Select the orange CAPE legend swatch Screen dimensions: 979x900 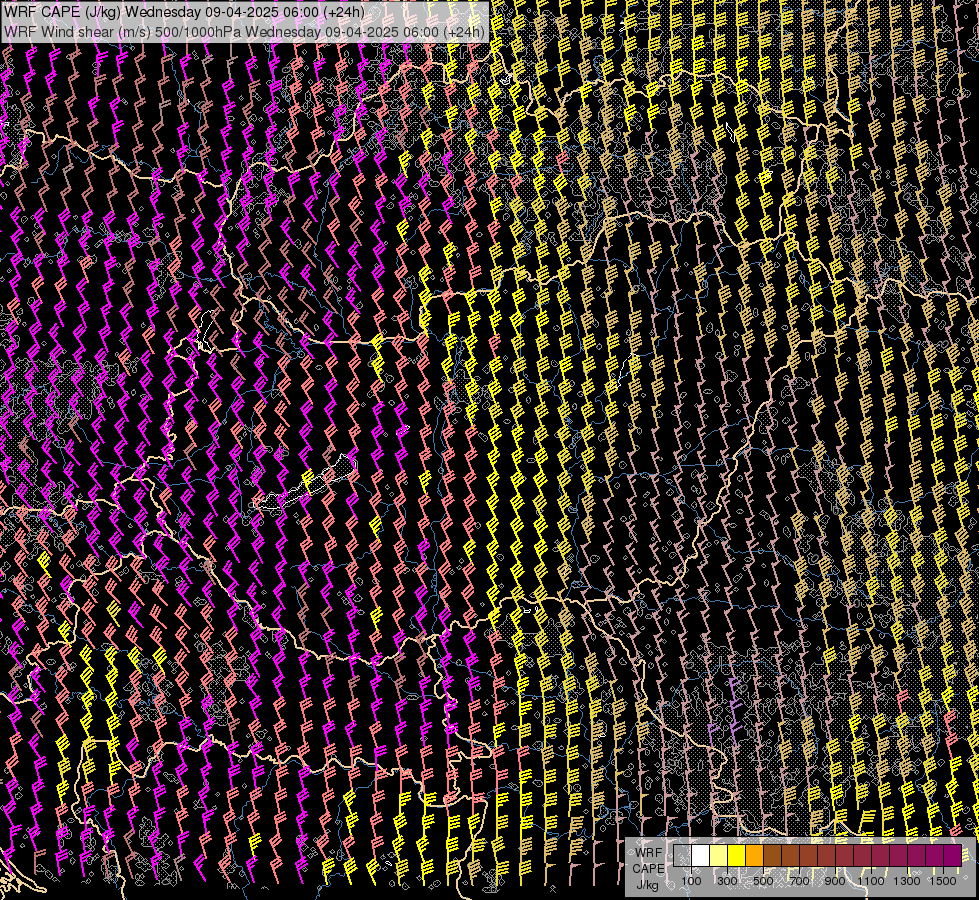[754, 855]
